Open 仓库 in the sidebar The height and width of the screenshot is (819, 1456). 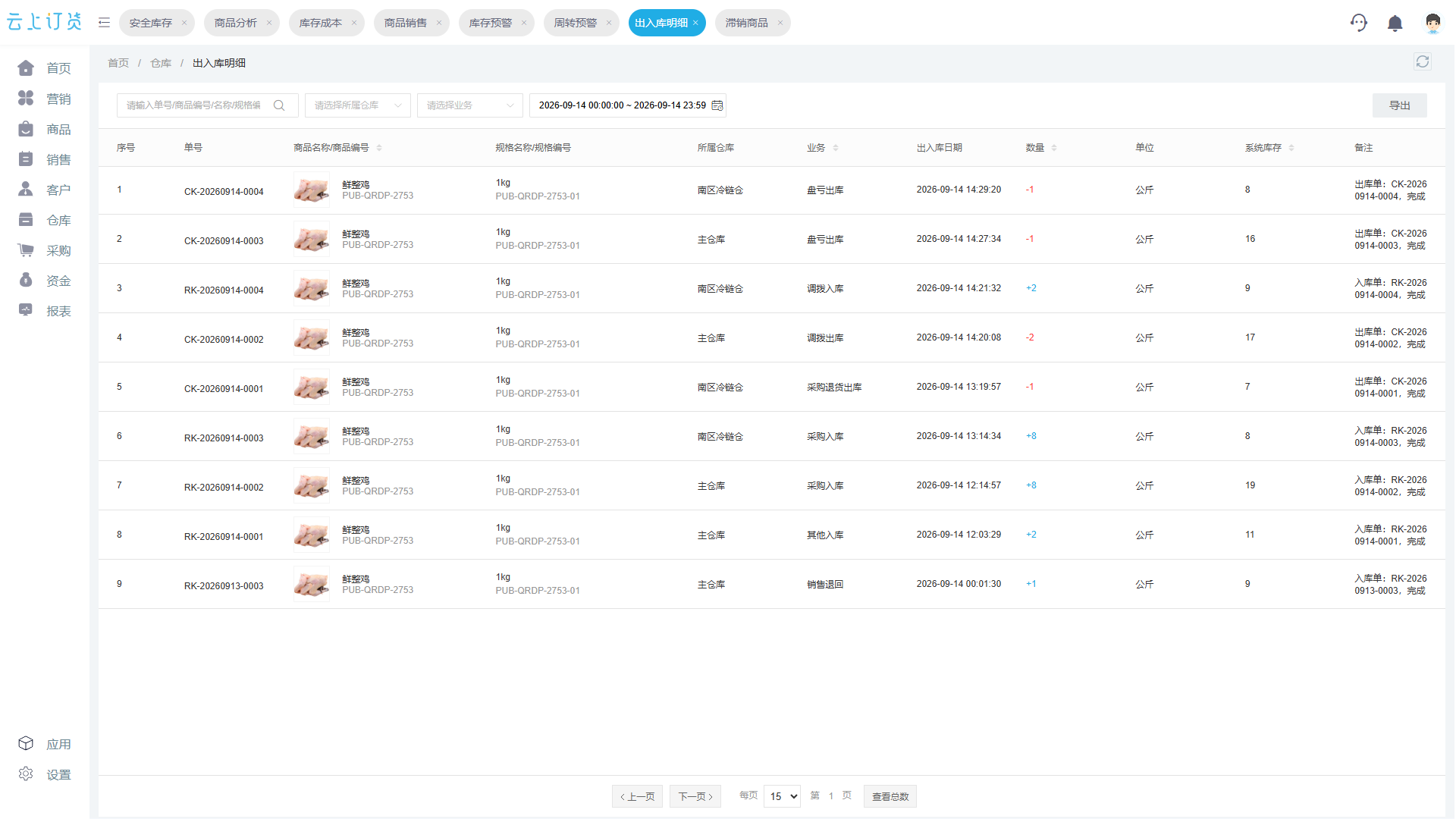coord(45,220)
